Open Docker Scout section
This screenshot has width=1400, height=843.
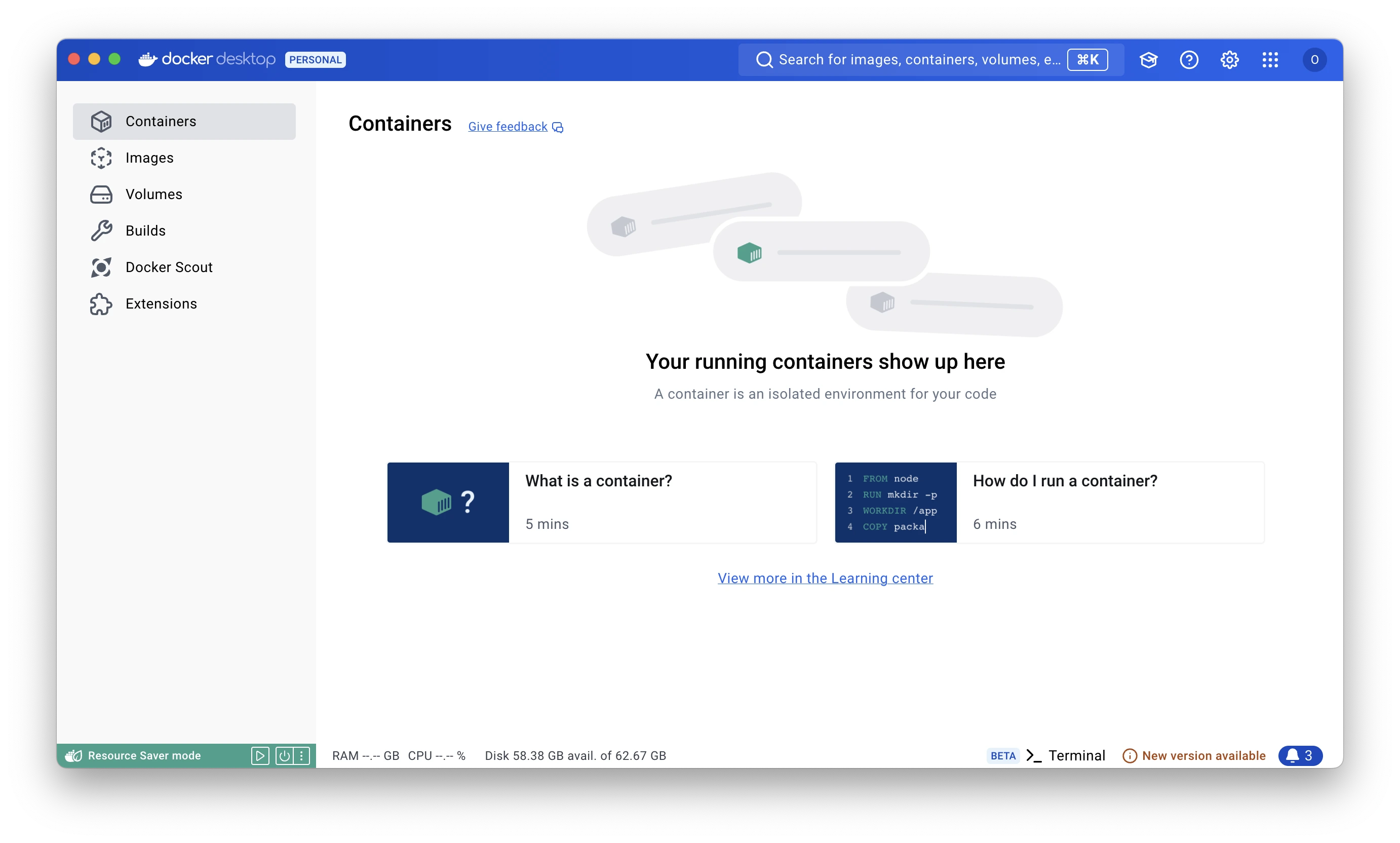(184, 266)
